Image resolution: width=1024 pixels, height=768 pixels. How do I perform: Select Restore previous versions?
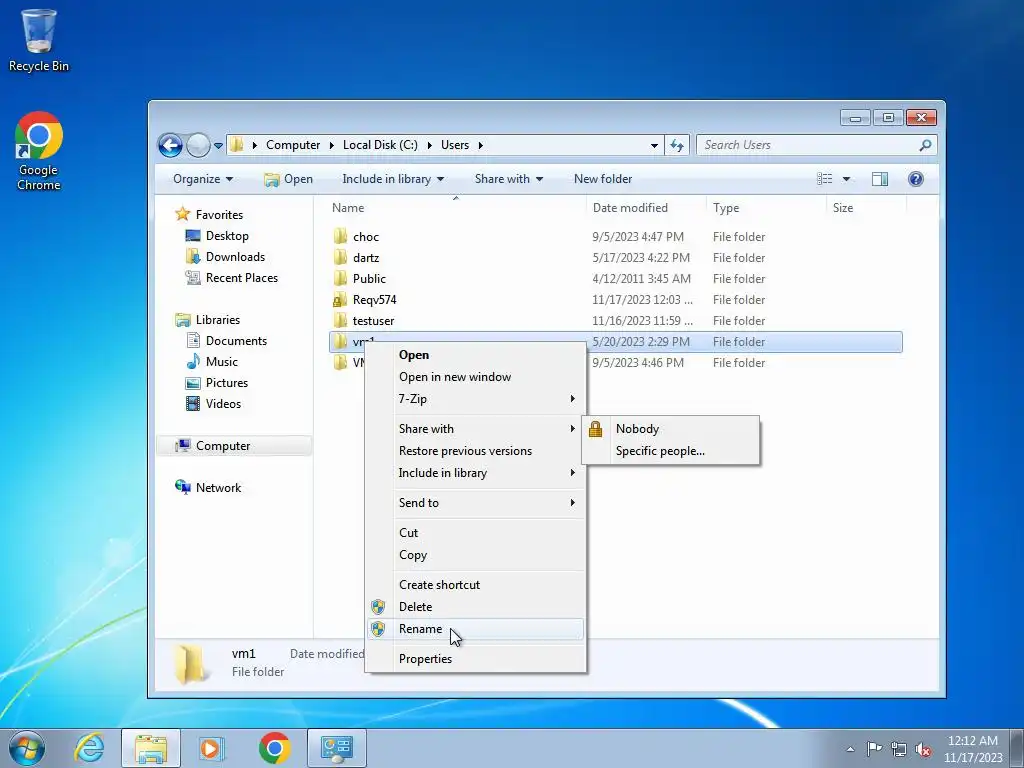(475, 451)
